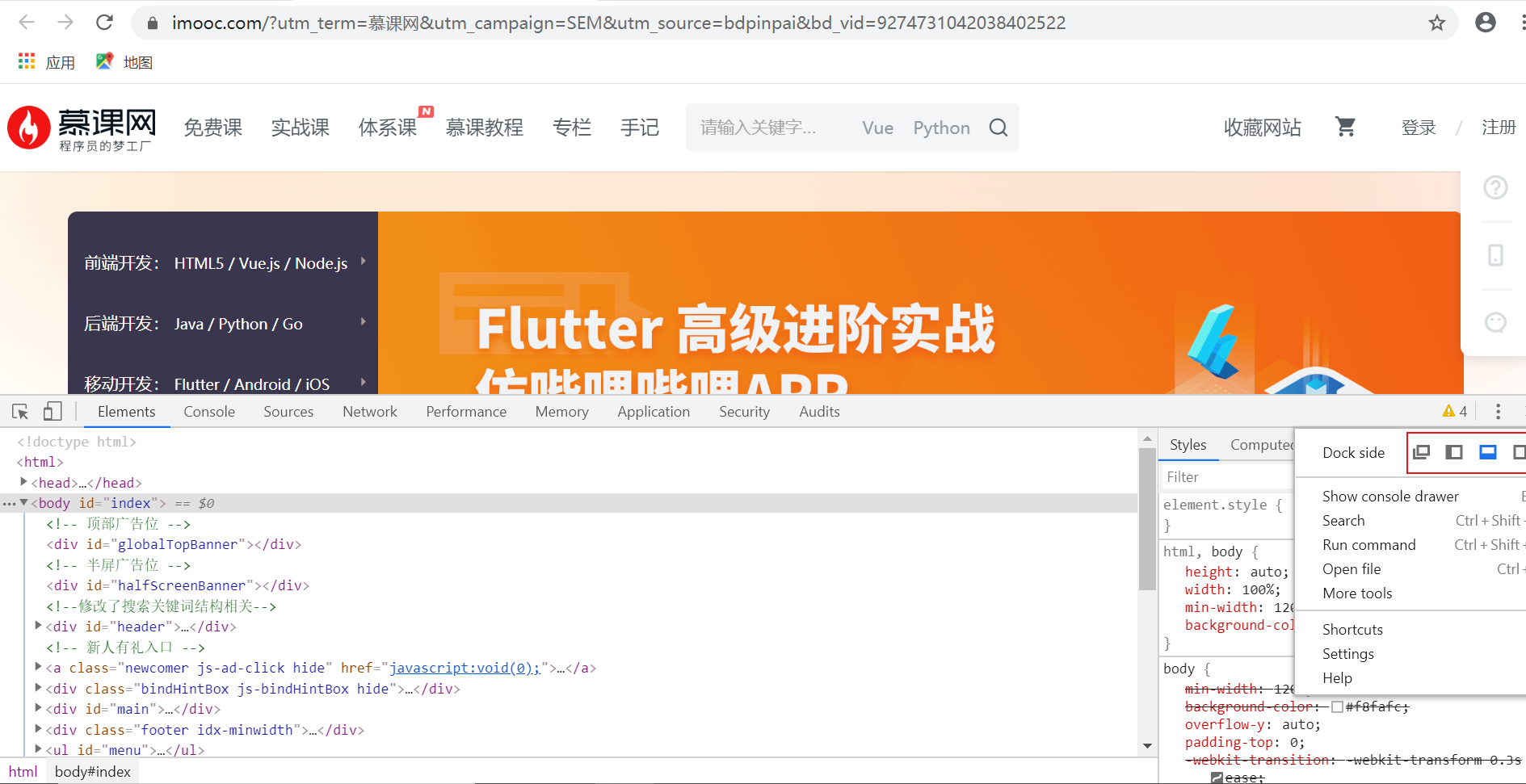Image resolution: width=1526 pixels, height=784 pixels.
Task: Expand the div#main node
Action: coord(38,708)
